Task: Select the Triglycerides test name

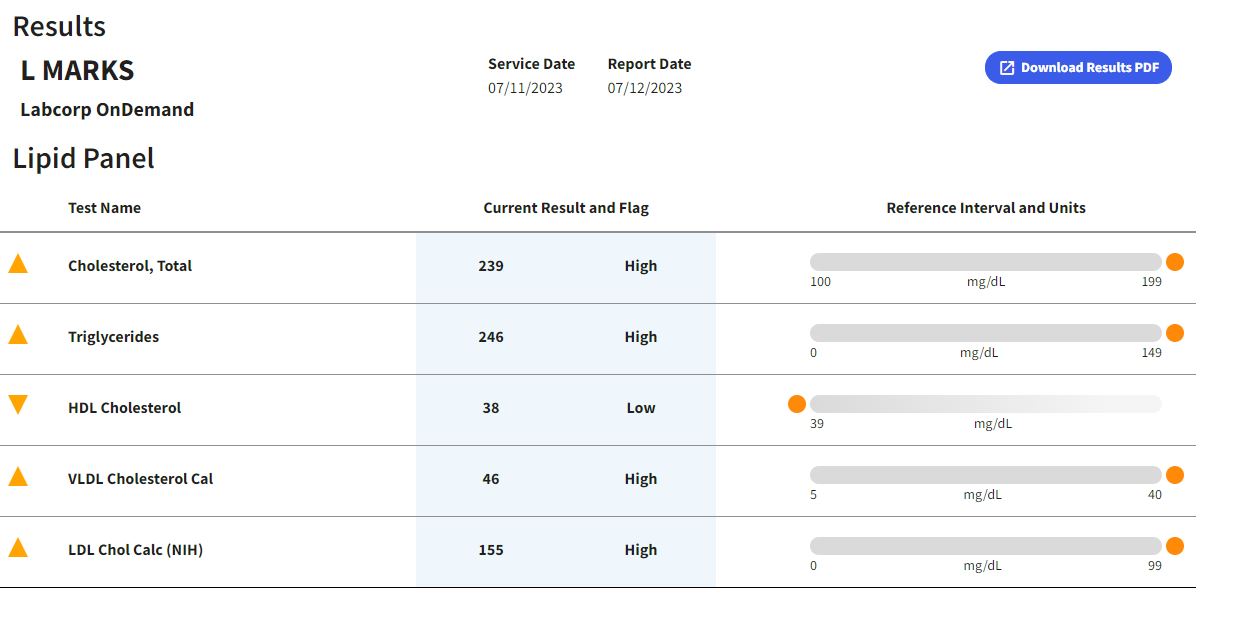Action: [x=113, y=337]
